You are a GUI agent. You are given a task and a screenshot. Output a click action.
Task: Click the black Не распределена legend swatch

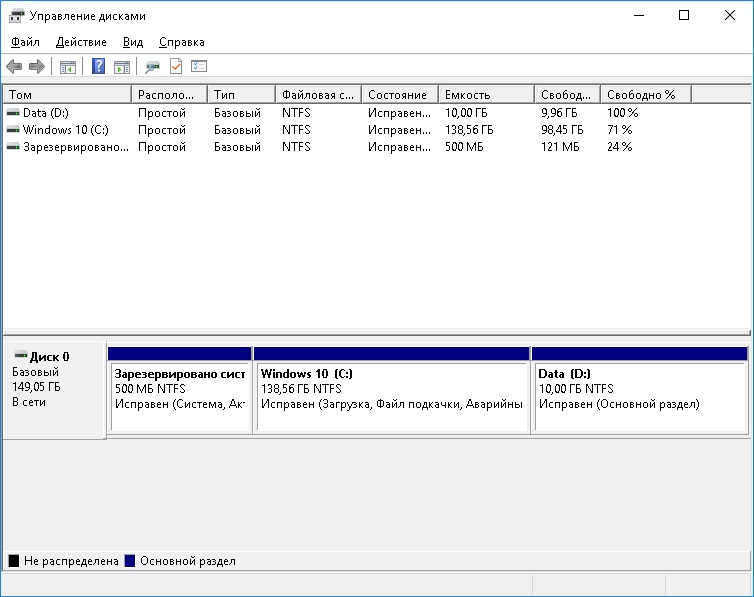(14, 560)
